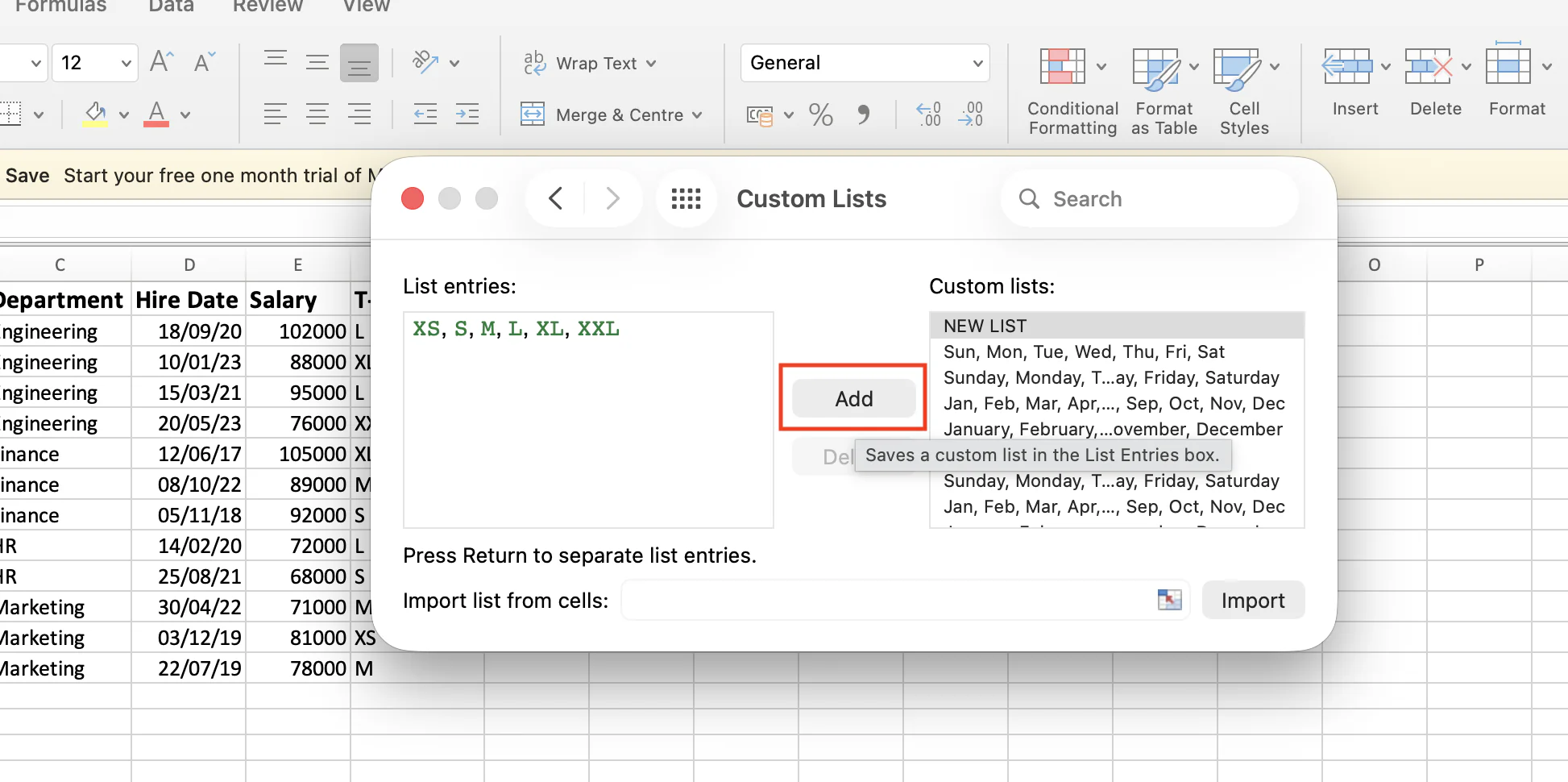Open font colour dropdown arrow
1568x782 pixels.
click(x=185, y=115)
